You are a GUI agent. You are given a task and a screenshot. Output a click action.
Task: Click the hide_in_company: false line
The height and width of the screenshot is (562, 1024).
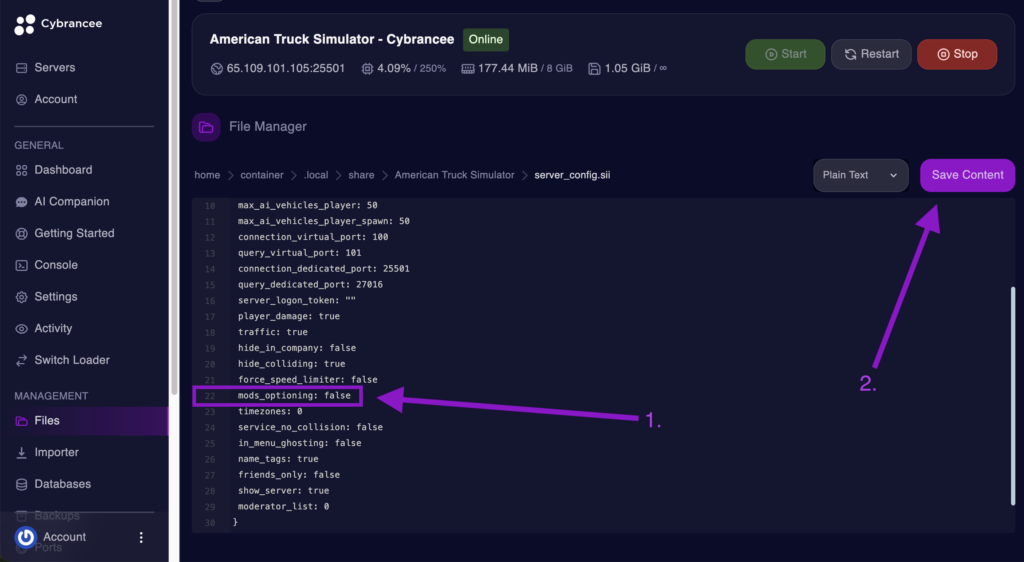click(x=296, y=348)
